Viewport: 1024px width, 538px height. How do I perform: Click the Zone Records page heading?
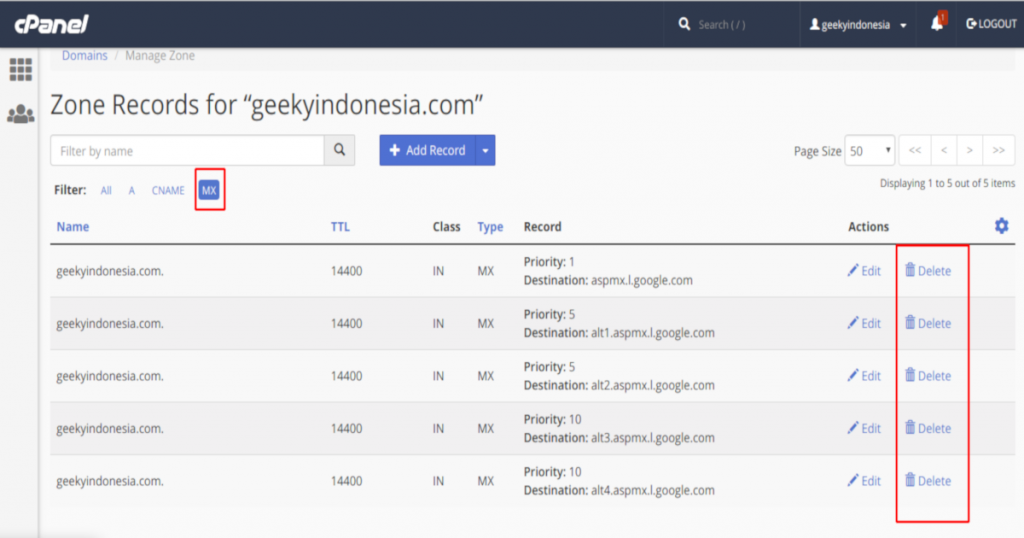266,105
